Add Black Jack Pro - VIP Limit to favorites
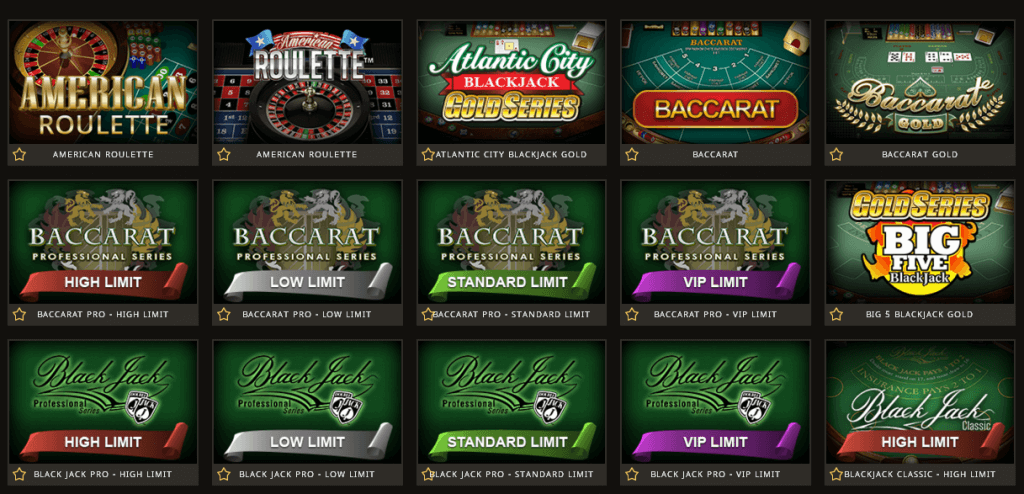The height and width of the screenshot is (494, 1024). tap(632, 474)
